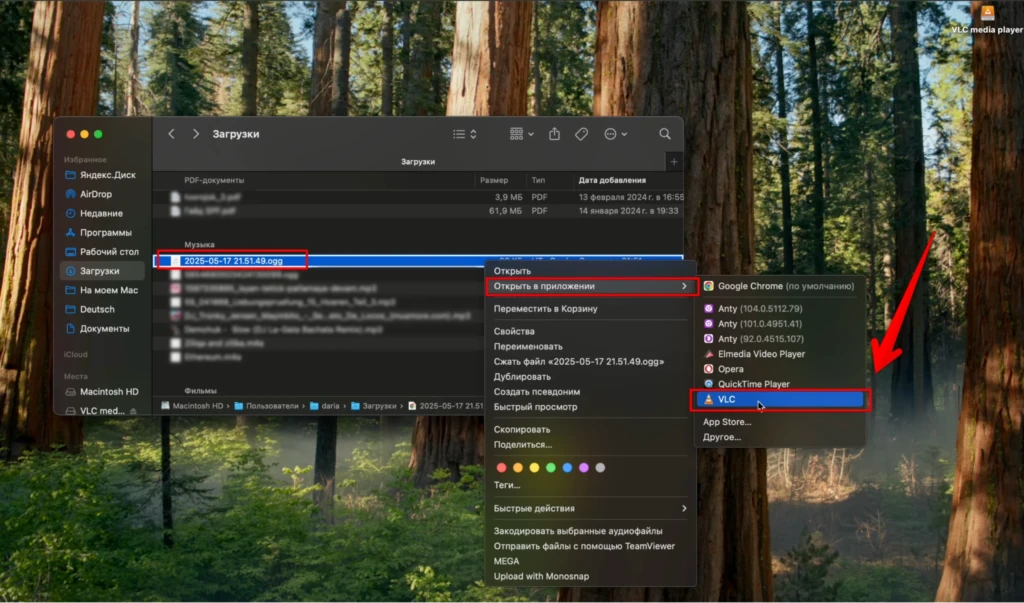Expand the Быстрые действия submenu
1024x603 pixels.
(590, 508)
